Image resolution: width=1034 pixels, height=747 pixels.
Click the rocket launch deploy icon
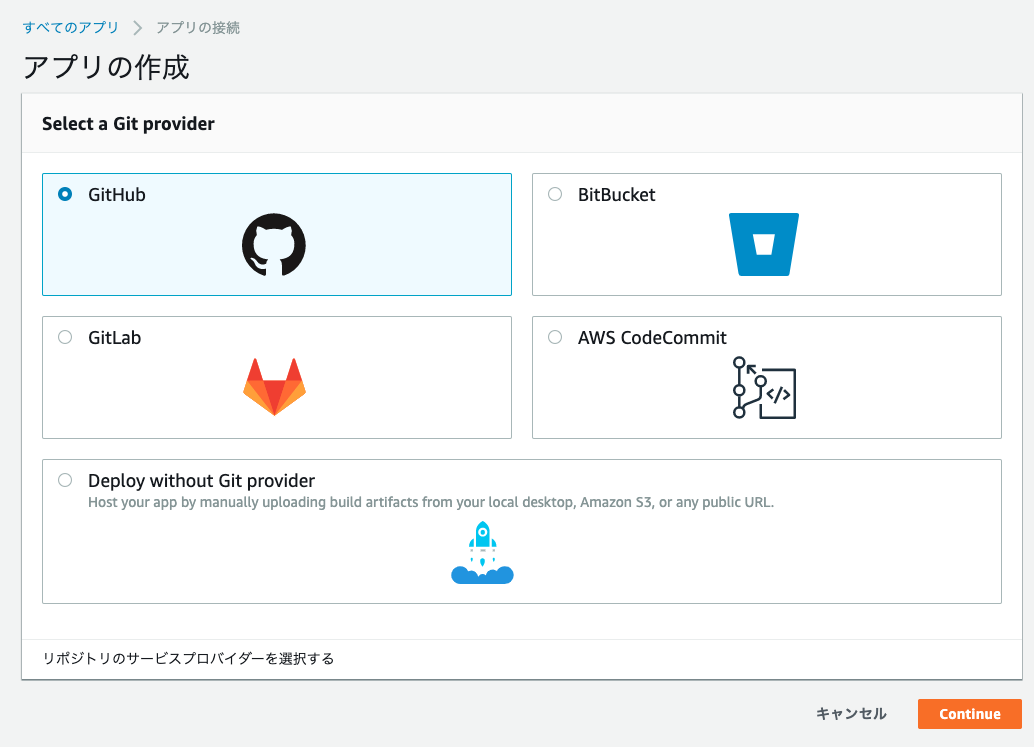[482, 553]
